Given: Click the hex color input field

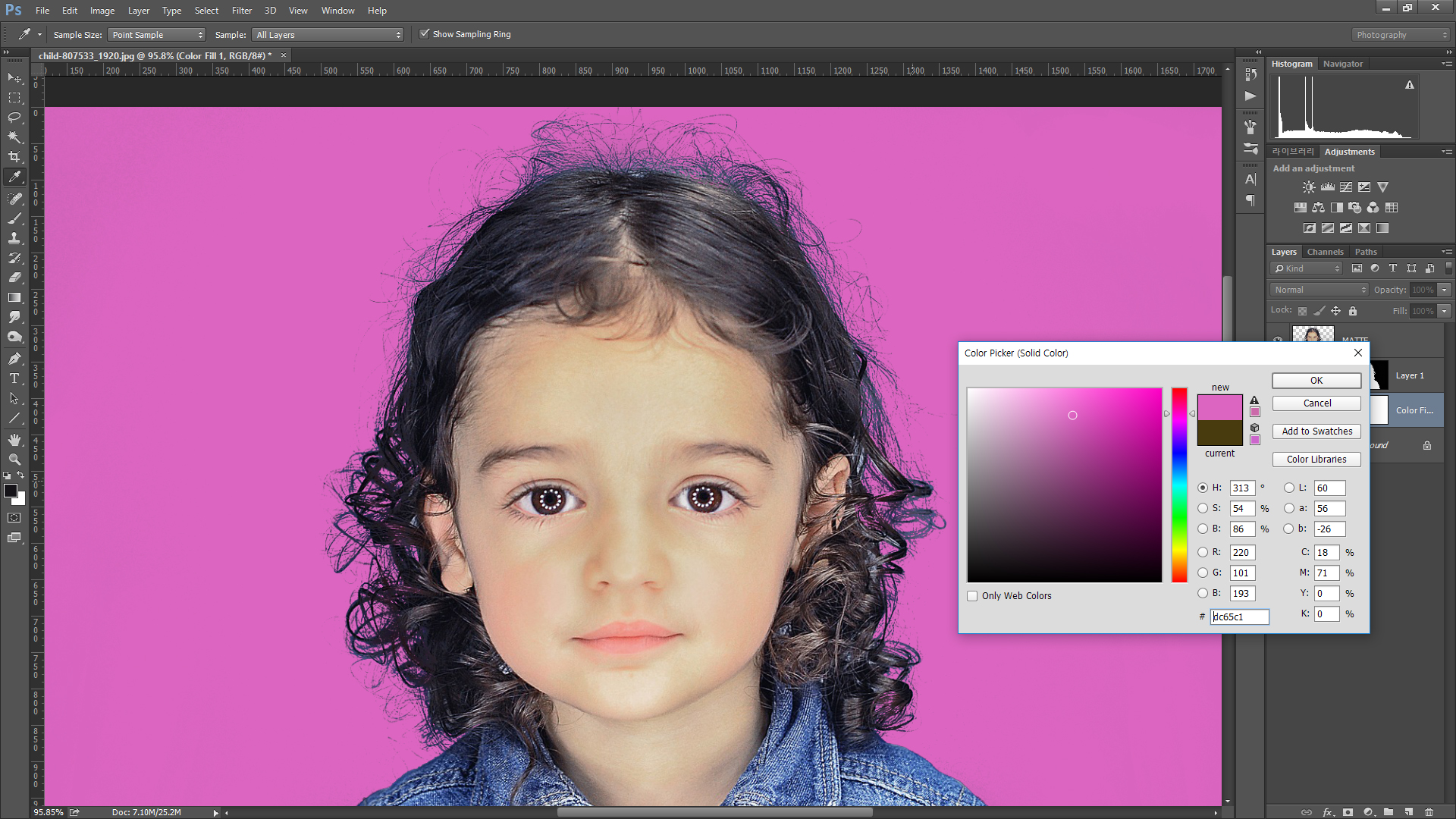Looking at the screenshot, I should (1239, 617).
